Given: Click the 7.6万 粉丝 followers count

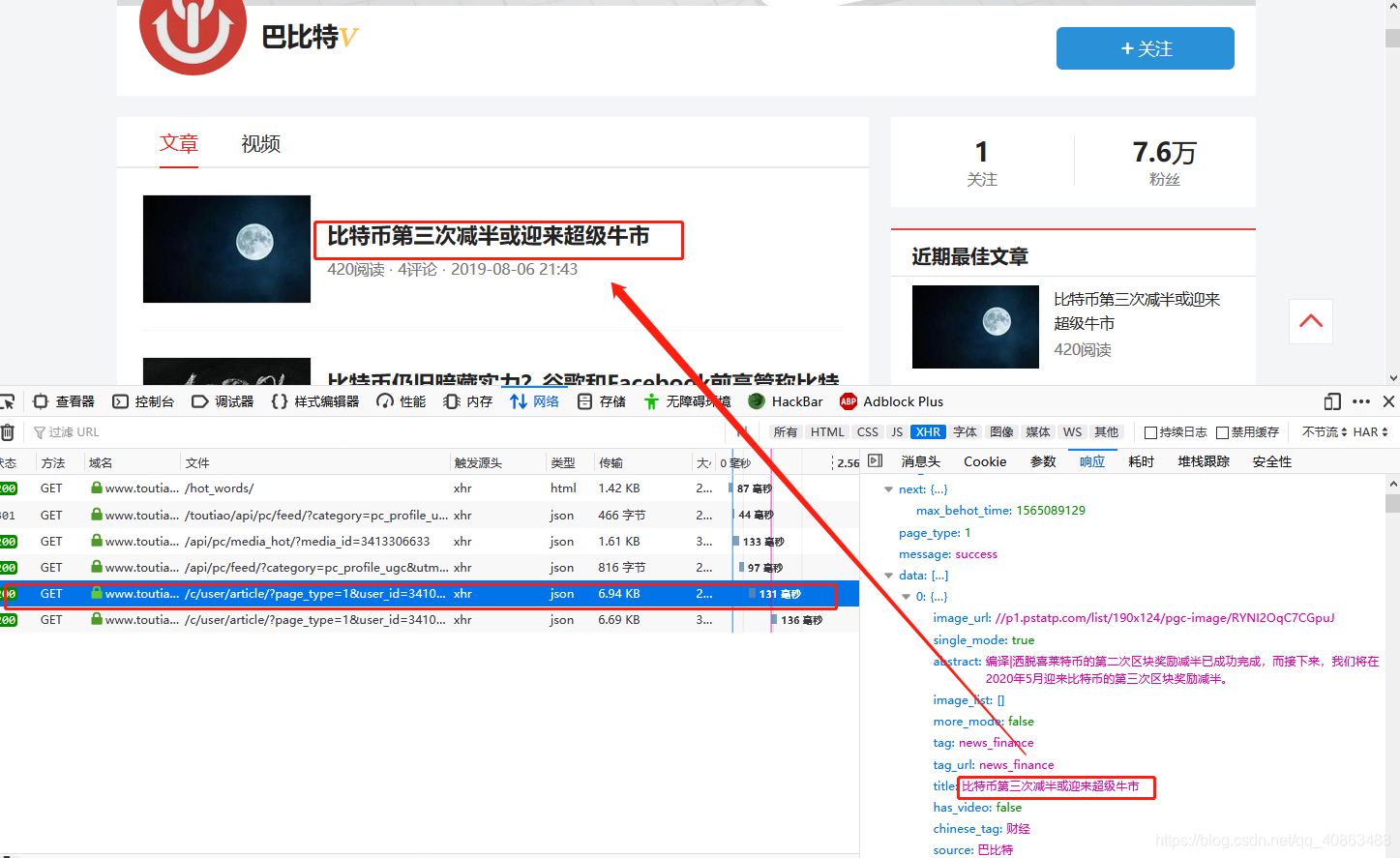Looking at the screenshot, I should click(1164, 162).
